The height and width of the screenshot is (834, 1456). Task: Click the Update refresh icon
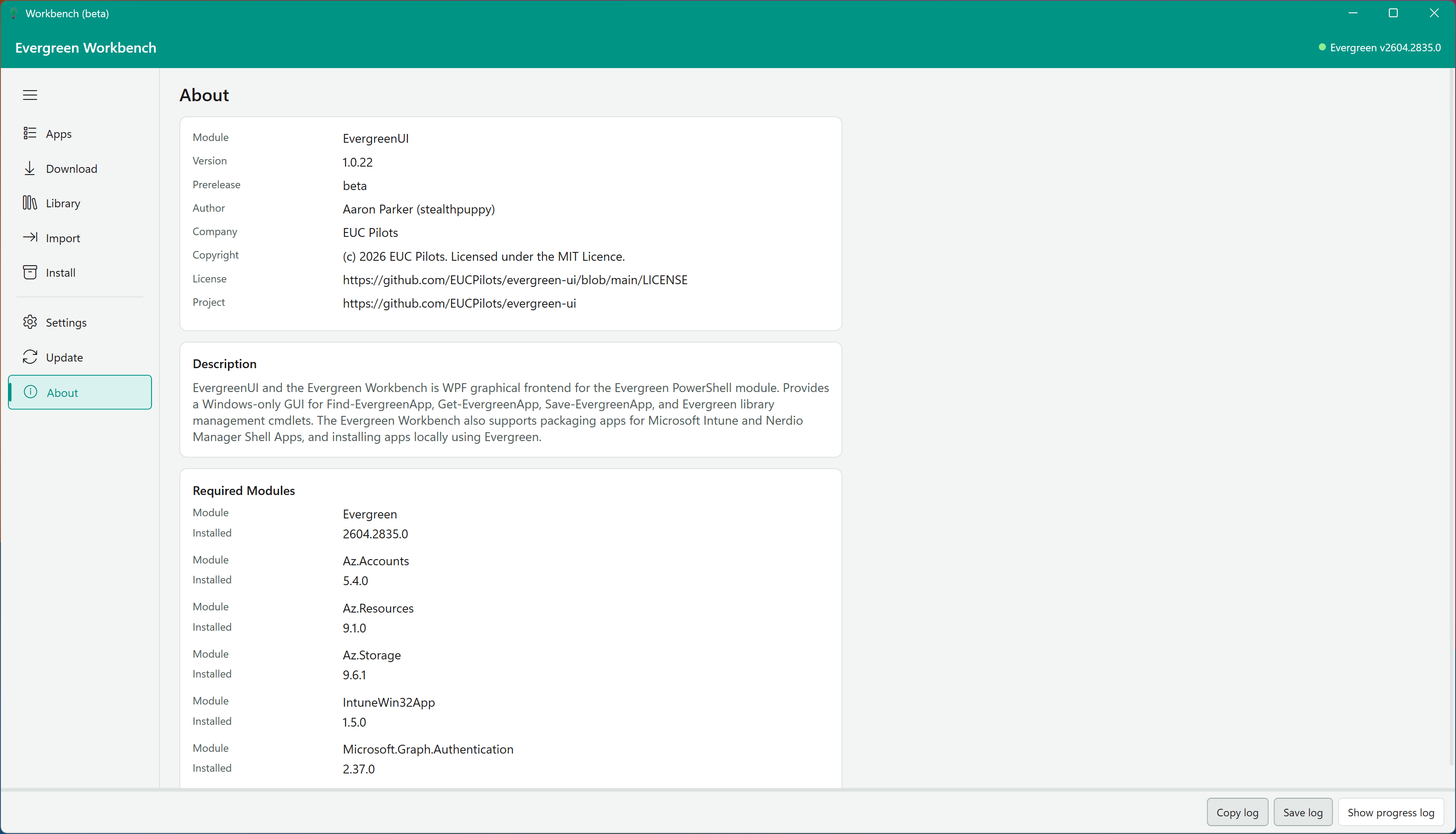pyautogui.click(x=30, y=357)
